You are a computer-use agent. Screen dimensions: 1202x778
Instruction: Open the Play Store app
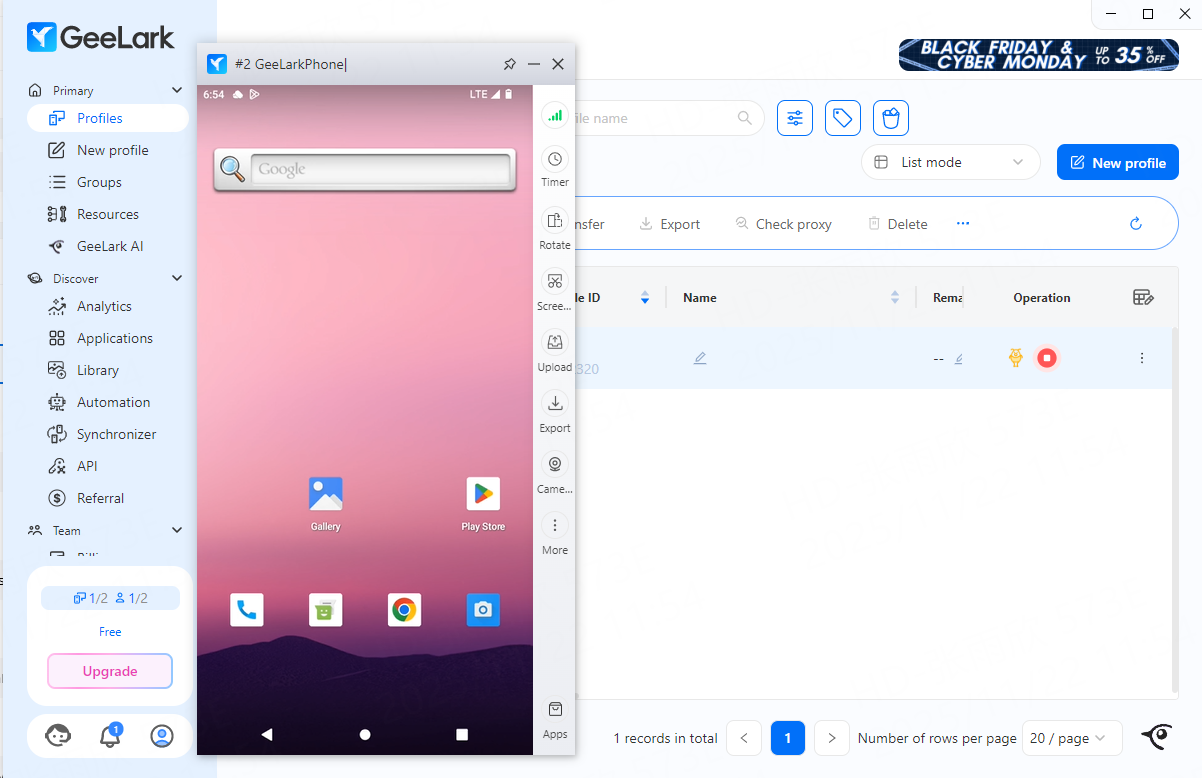pyautogui.click(x=483, y=494)
